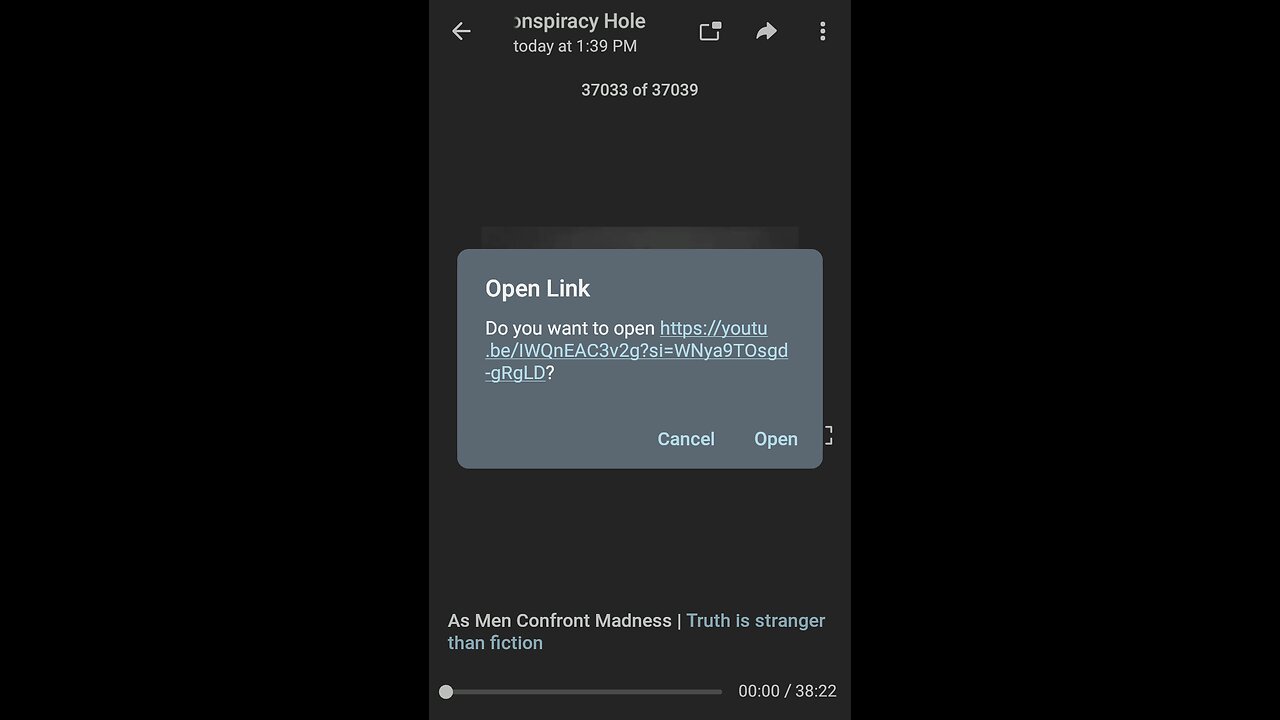Click the 'today at 1:39 PM' timestamp
The width and height of the screenshot is (1280, 720).
click(575, 46)
